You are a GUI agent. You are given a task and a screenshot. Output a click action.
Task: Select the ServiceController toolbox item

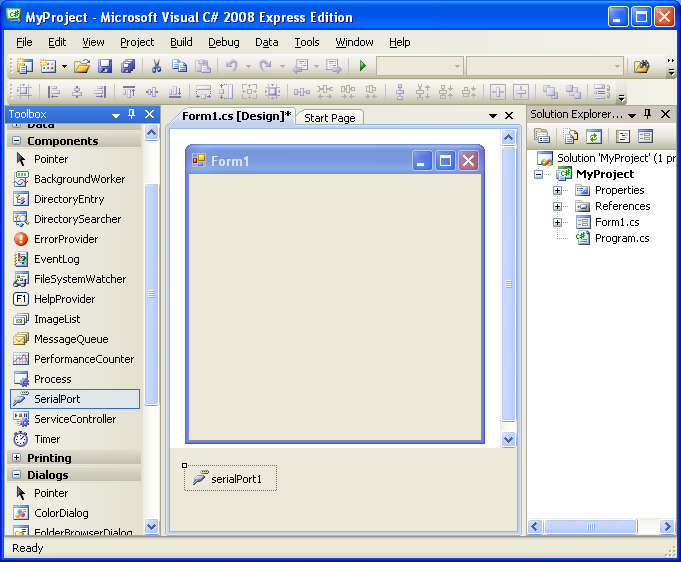click(75, 419)
